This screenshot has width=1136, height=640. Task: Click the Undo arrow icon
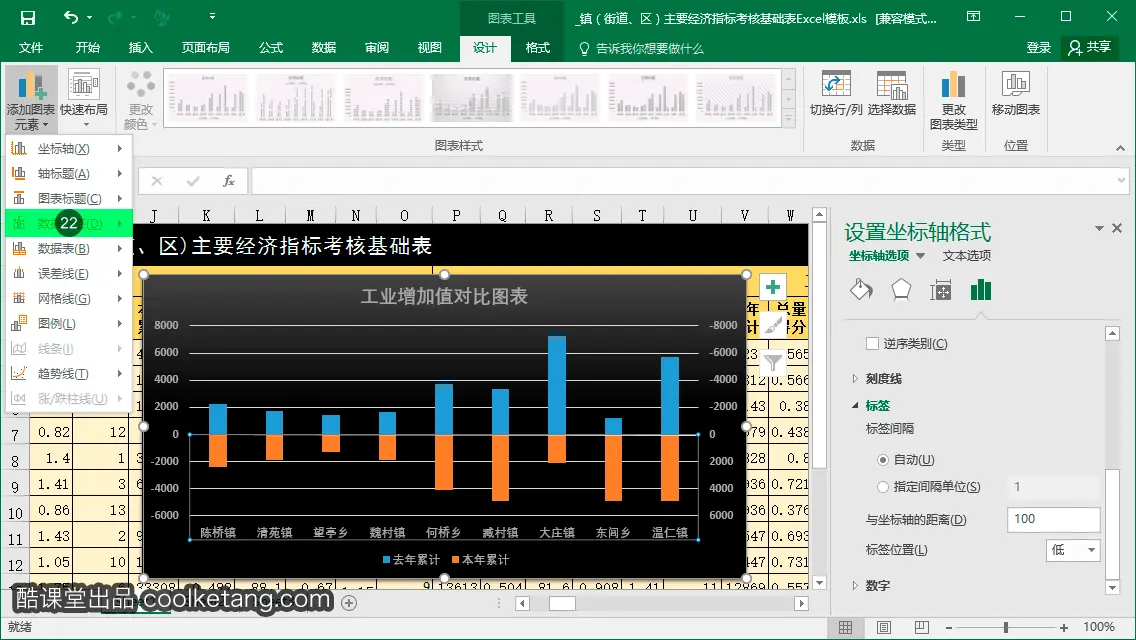pyautogui.click(x=71, y=17)
